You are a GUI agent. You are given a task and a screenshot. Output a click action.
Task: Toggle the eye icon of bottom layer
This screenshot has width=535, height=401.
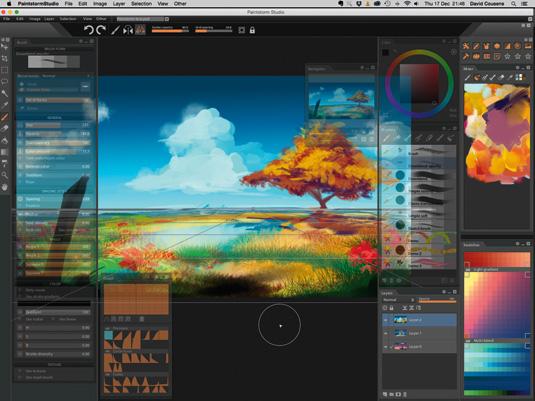[x=386, y=347]
